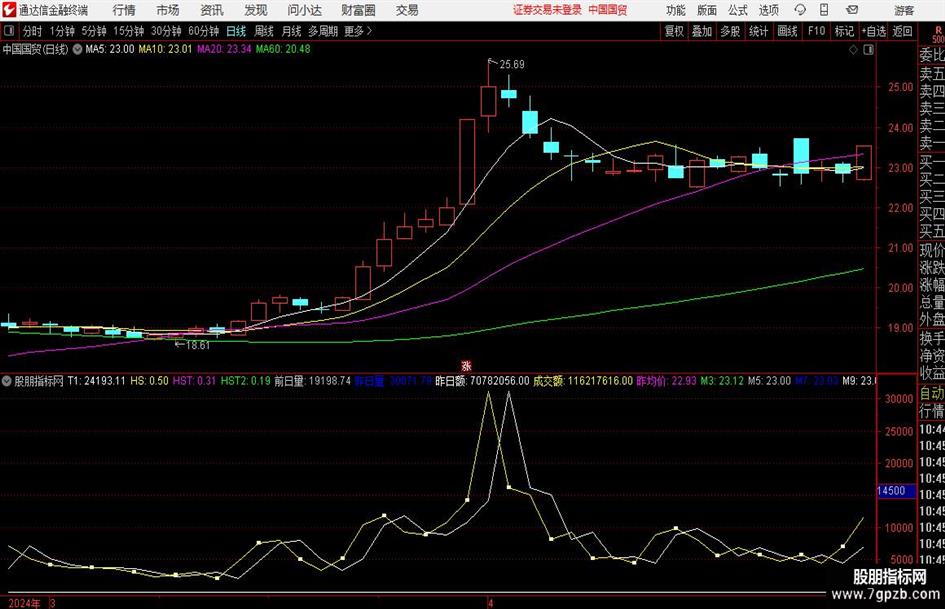
Task: Open the mobile phone icon
Action: point(824,10)
